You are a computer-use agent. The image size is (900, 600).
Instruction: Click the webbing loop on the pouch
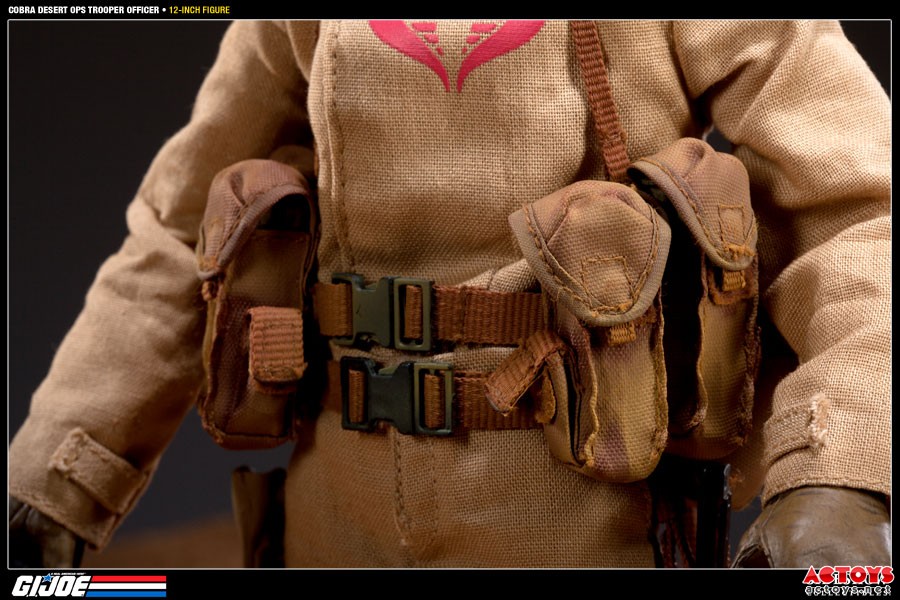[x=276, y=344]
